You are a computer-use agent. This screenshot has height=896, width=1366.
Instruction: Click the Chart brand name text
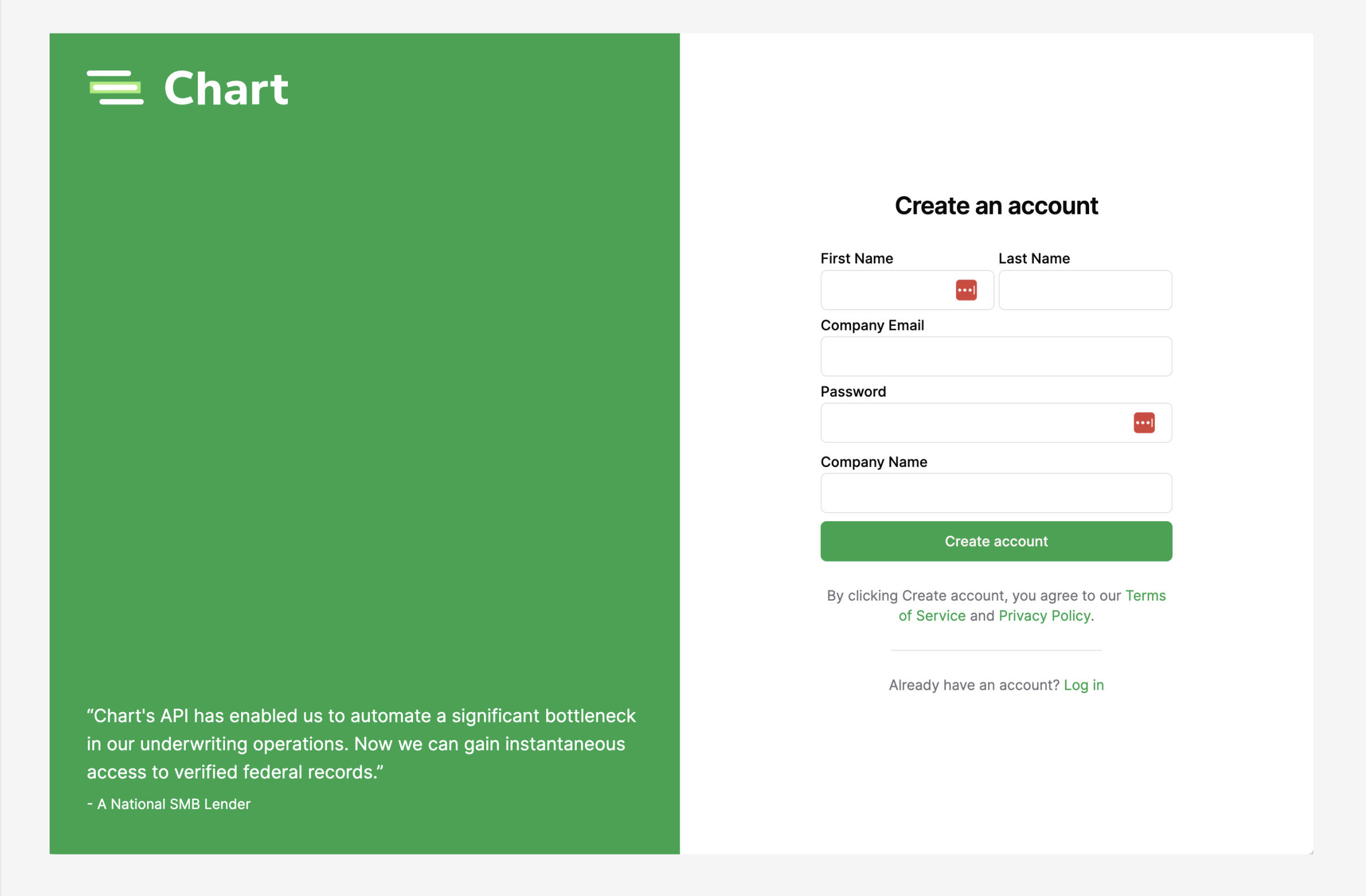click(x=226, y=89)
